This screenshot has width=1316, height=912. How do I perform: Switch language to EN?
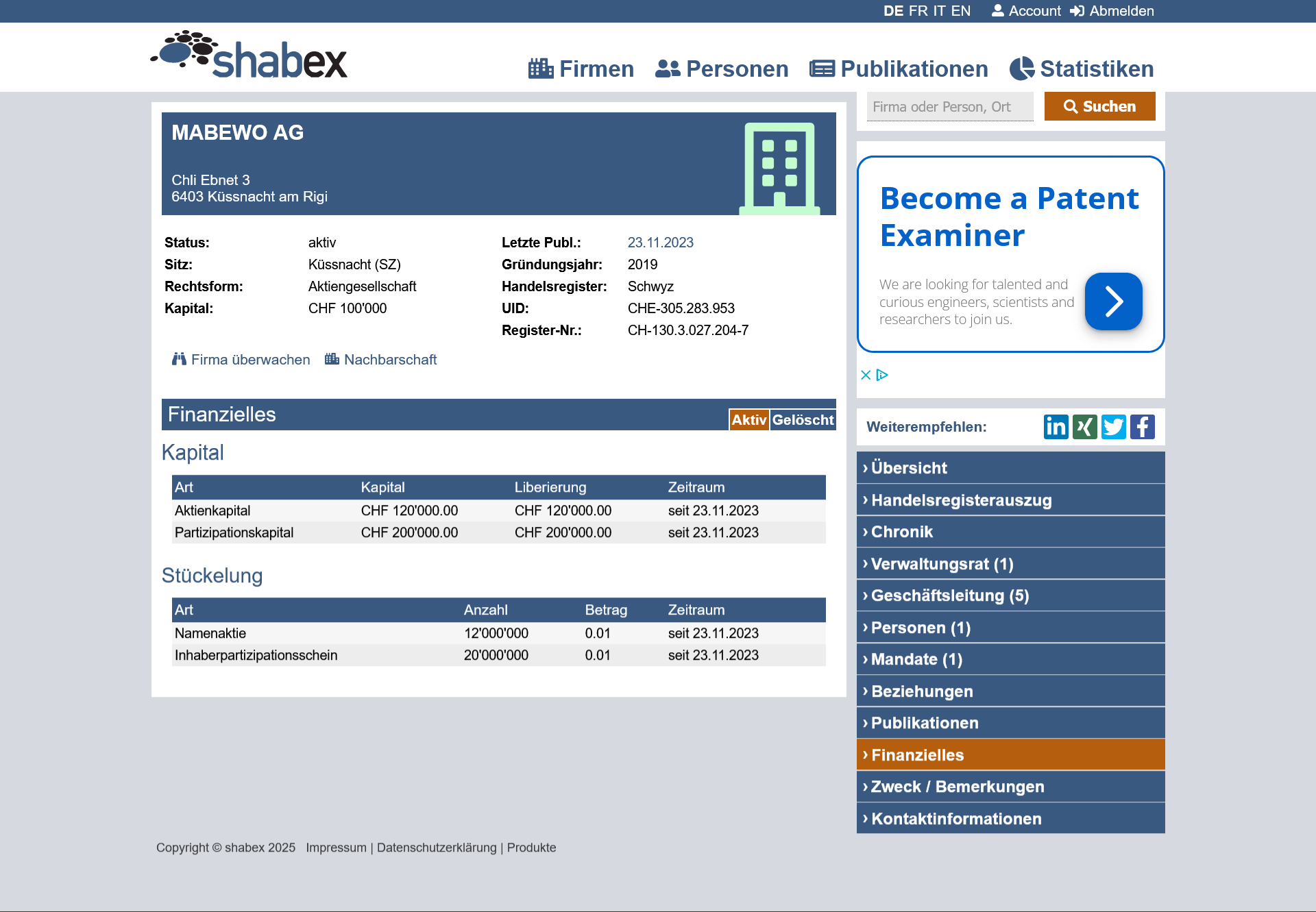[960, 11]
